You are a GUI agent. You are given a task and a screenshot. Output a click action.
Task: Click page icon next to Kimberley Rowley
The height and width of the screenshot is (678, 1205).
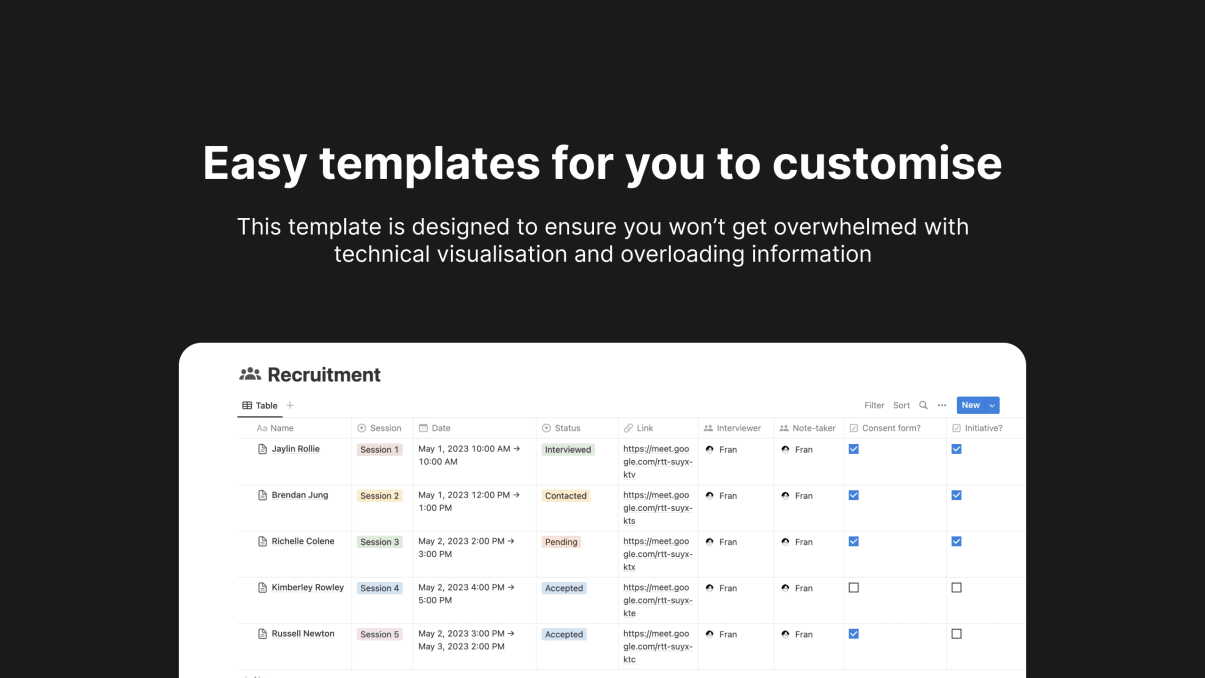tap(263, 587)
